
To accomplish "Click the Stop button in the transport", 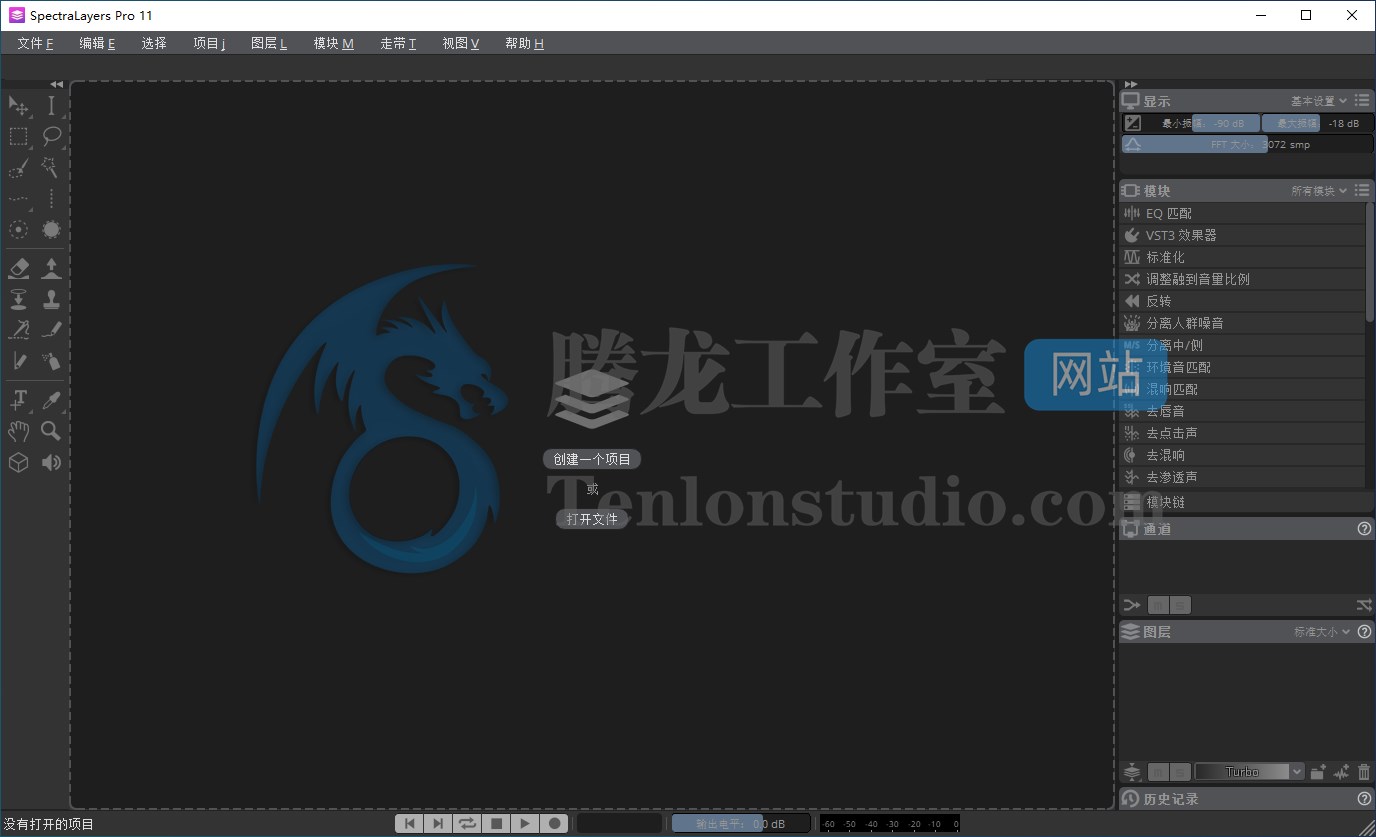I will [496, 823].
